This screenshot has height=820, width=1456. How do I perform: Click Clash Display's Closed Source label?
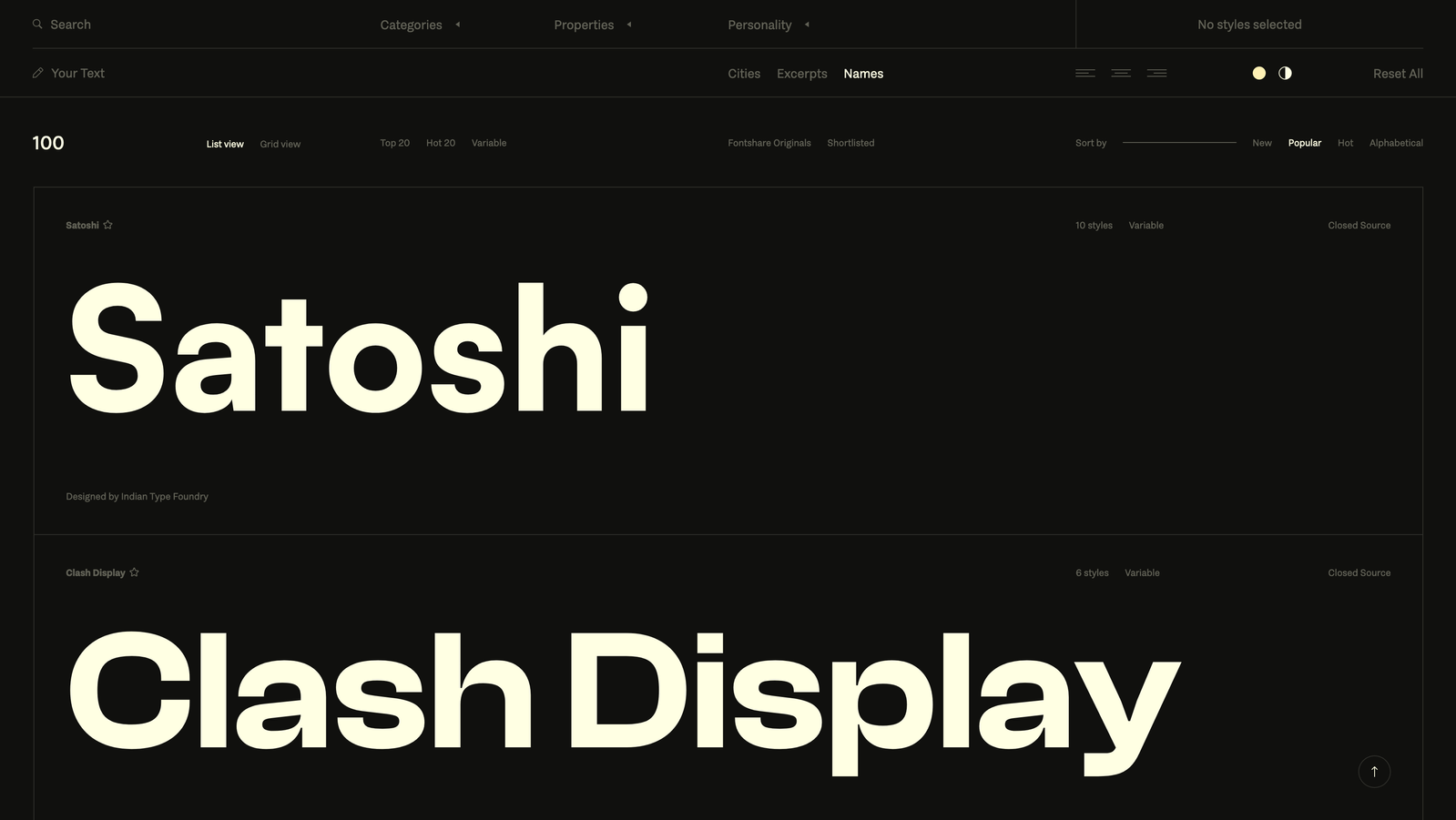click(1359, 572)
